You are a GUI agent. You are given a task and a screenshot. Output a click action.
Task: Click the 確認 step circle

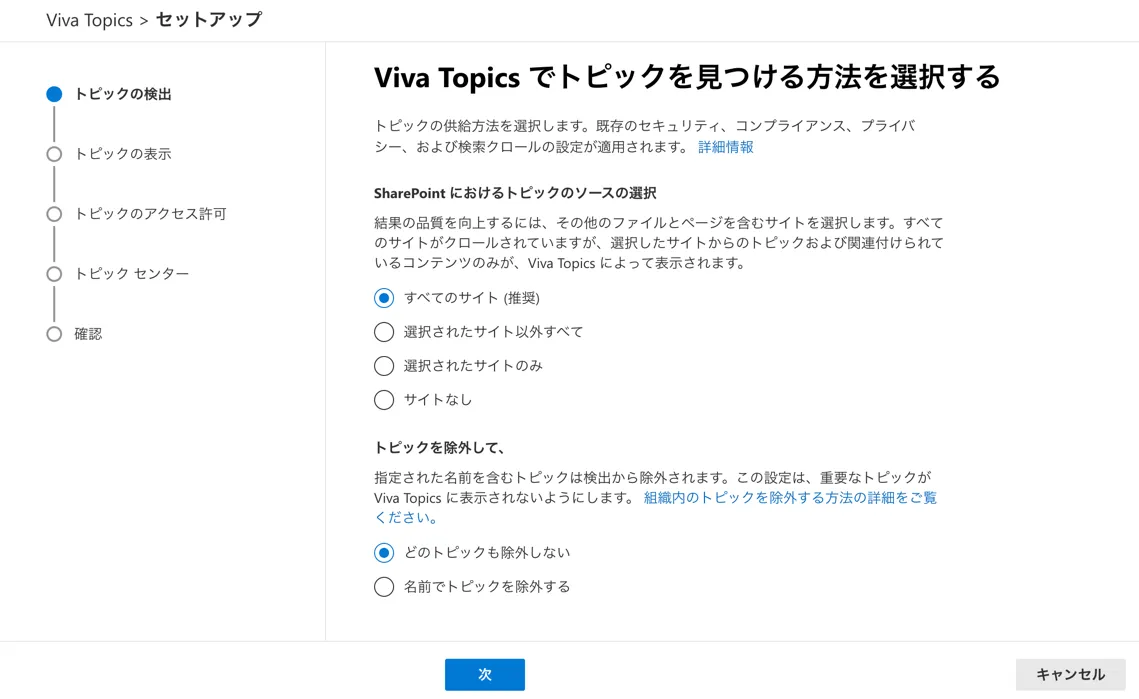[x=54, y=334]
